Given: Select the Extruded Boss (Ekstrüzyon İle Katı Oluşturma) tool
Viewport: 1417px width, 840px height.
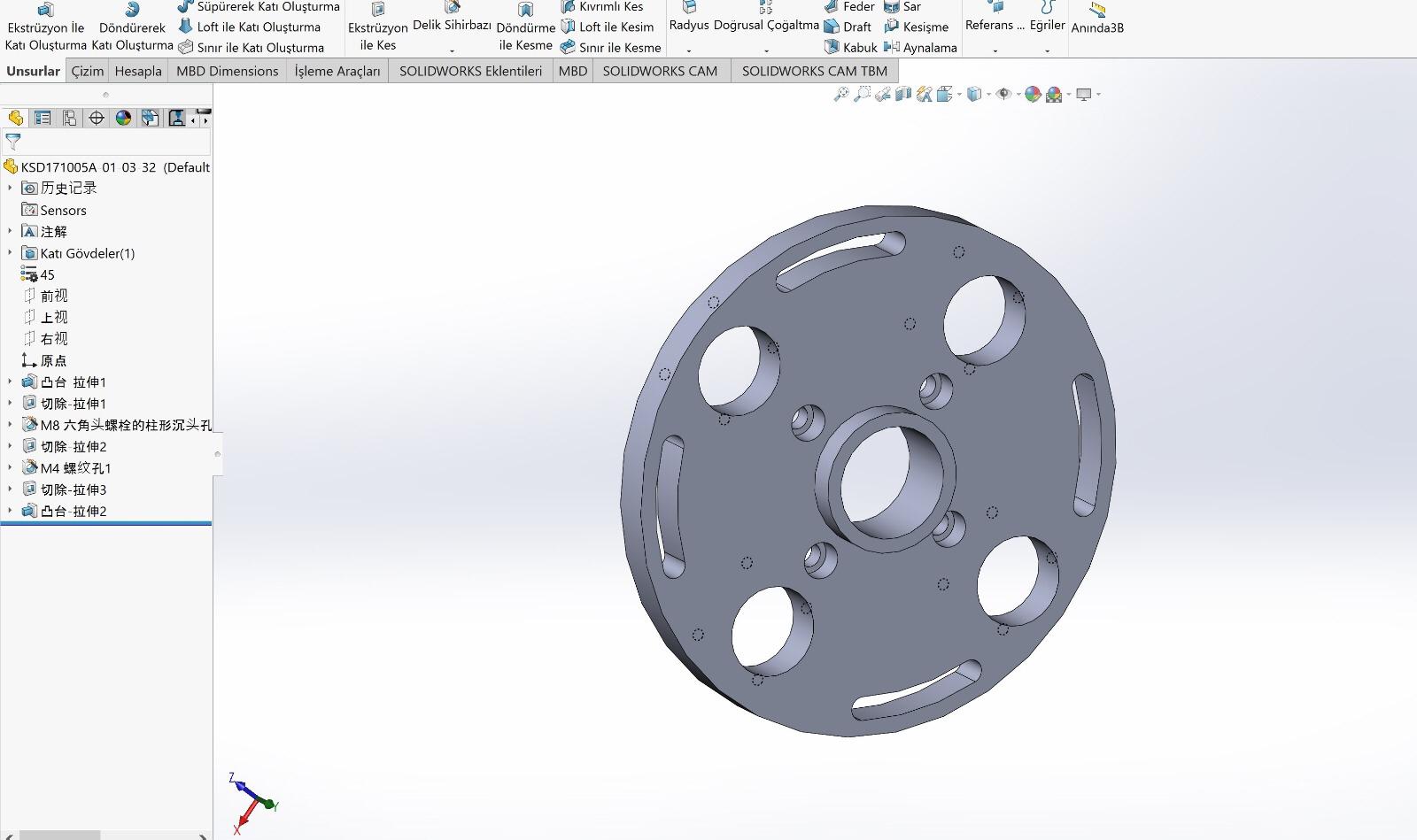Looking at the screenshot, I should (46, 27).
